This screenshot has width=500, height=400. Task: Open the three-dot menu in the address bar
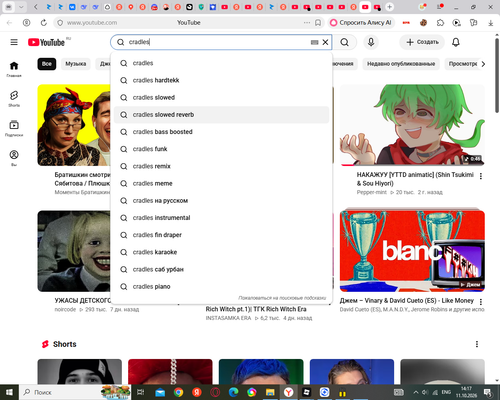[307, 23]
